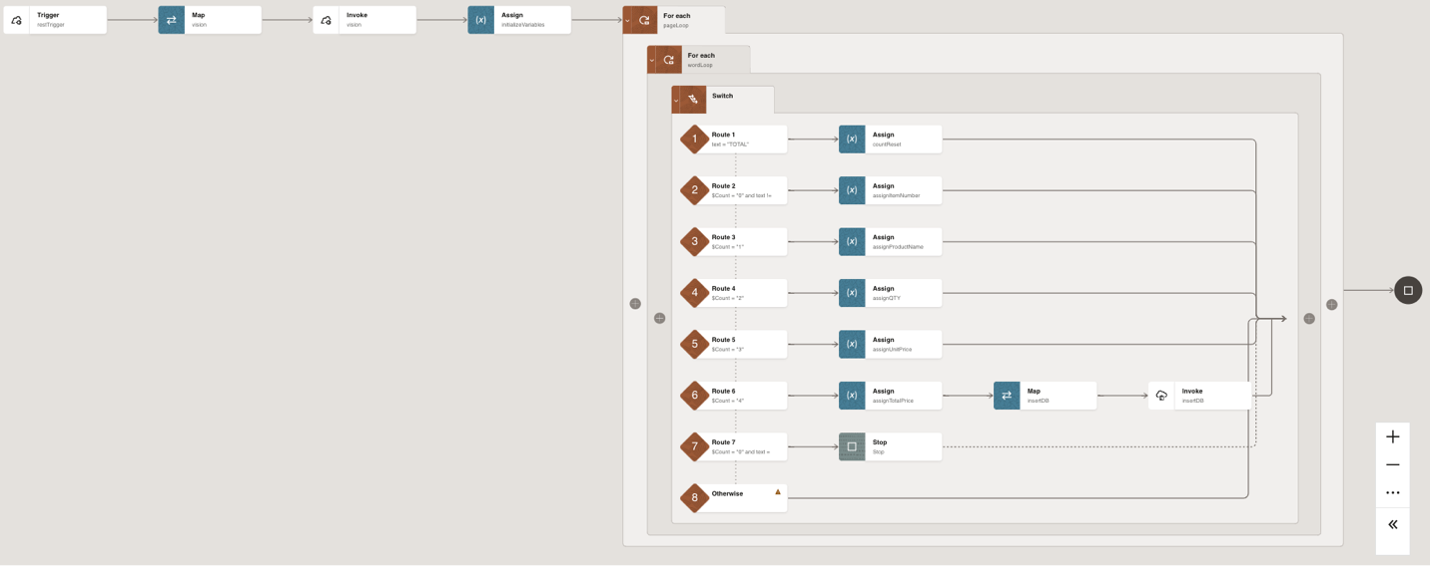Click the initializeVariables Assign icon
The width and height of the screenshot is (1430, 568).
coord(481,20)
